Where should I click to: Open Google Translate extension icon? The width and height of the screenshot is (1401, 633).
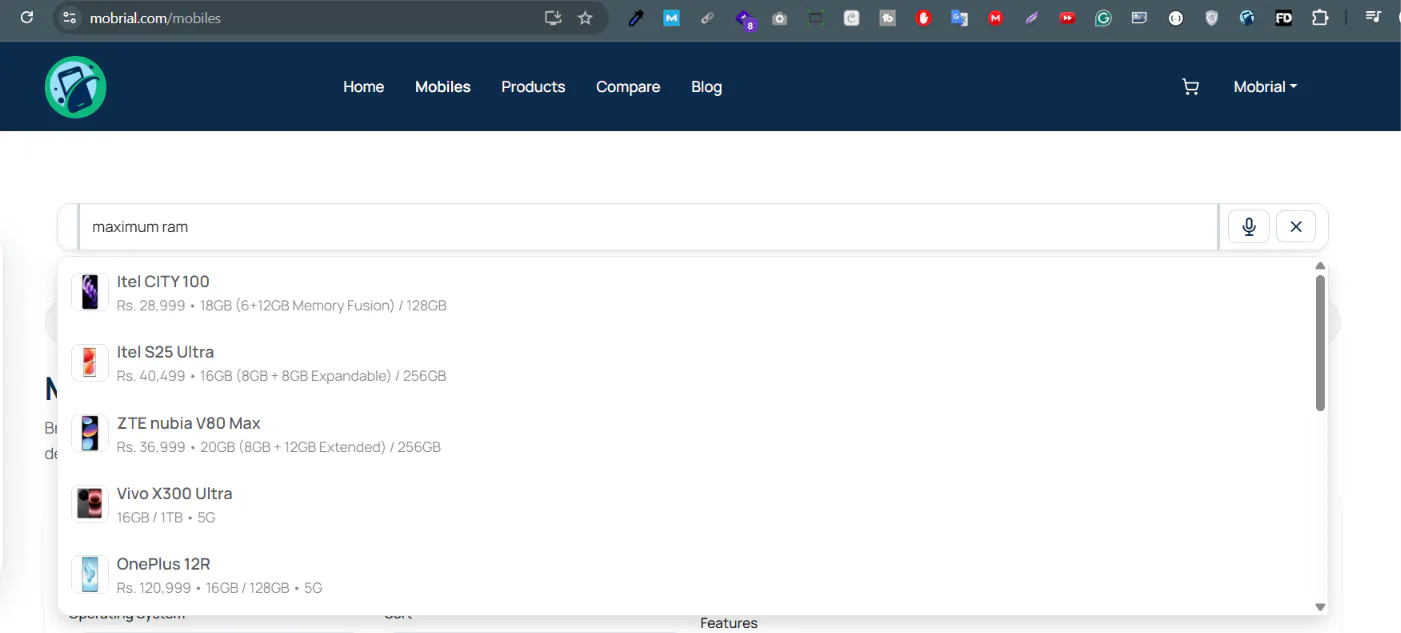point(960,18)
